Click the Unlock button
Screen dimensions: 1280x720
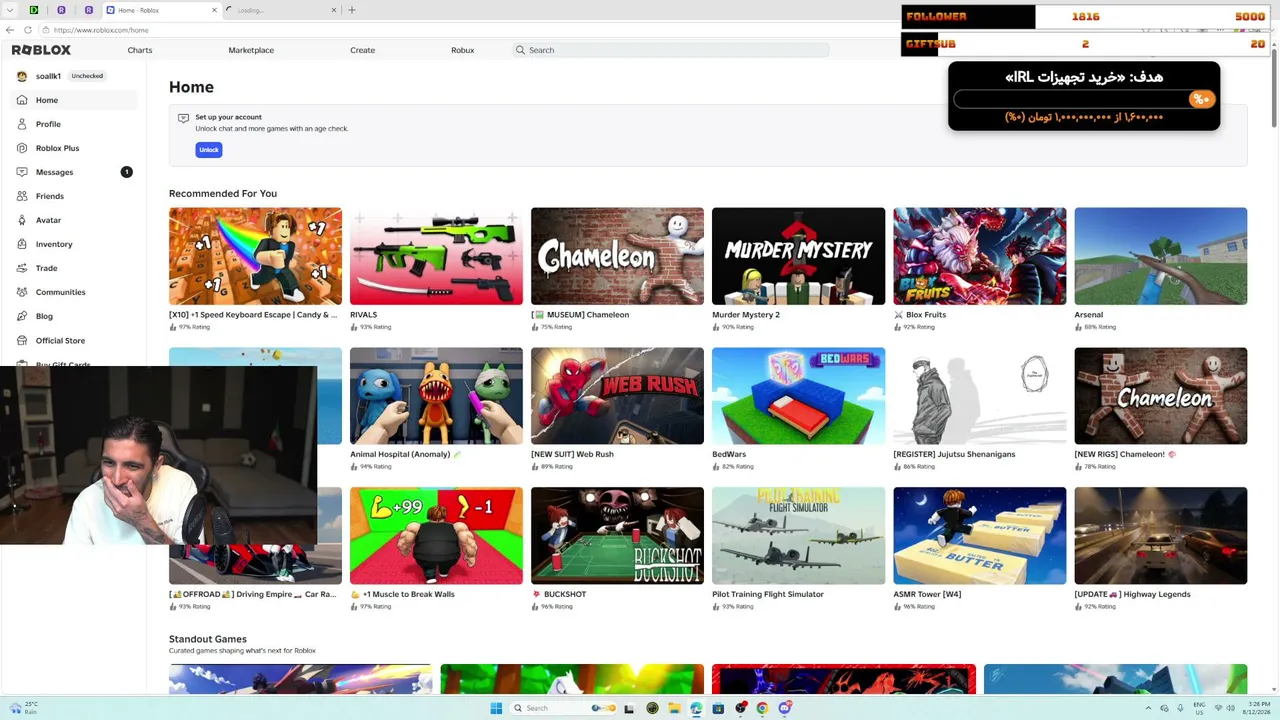208,150
